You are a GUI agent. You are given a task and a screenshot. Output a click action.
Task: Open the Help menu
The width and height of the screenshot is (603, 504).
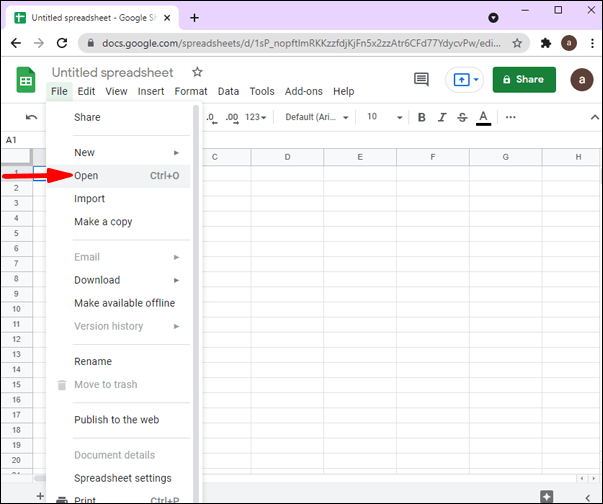coord(344,91)
